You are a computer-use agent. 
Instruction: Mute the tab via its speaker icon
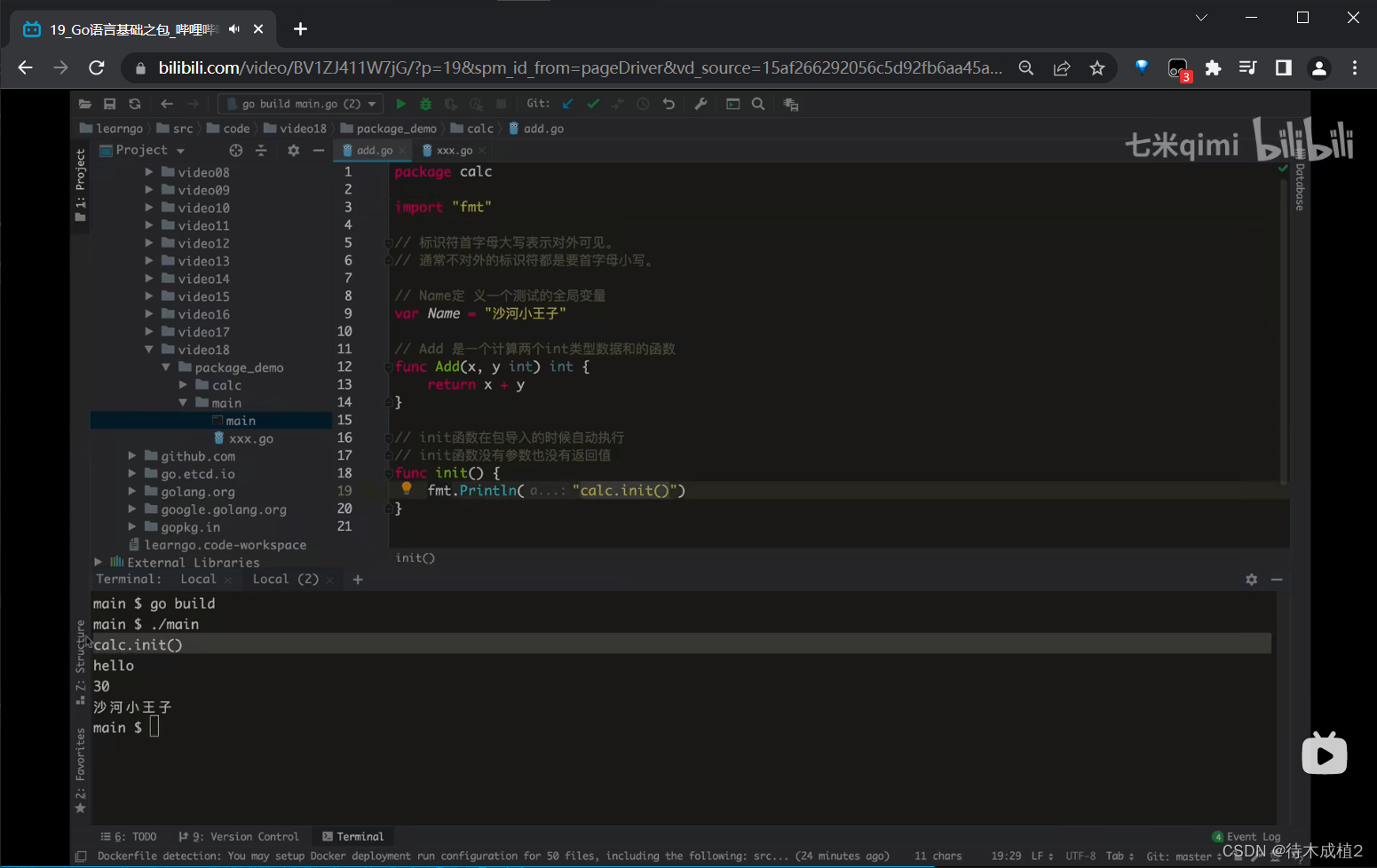234,29
